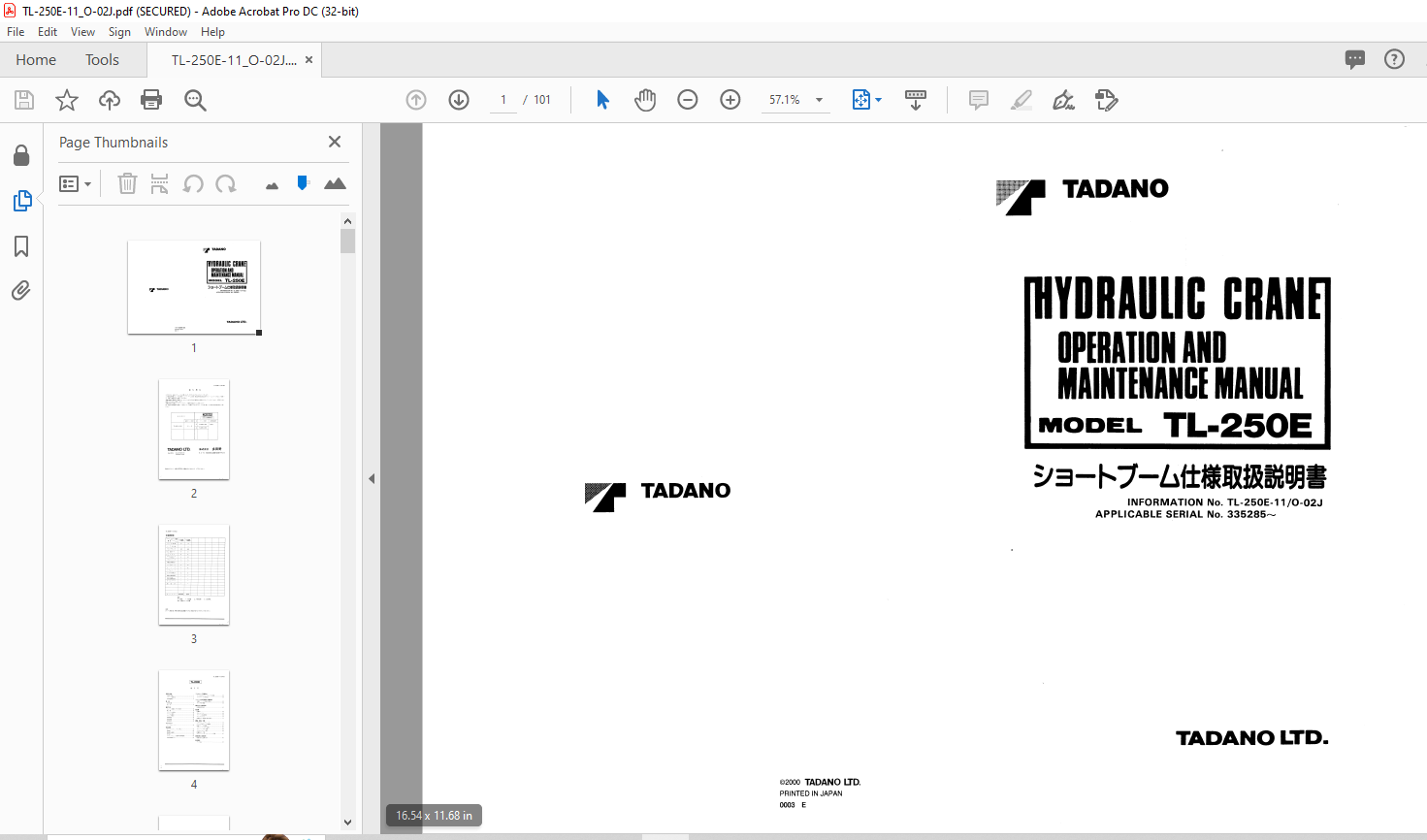Rotate page counterclockwise

tap(194, 183)
